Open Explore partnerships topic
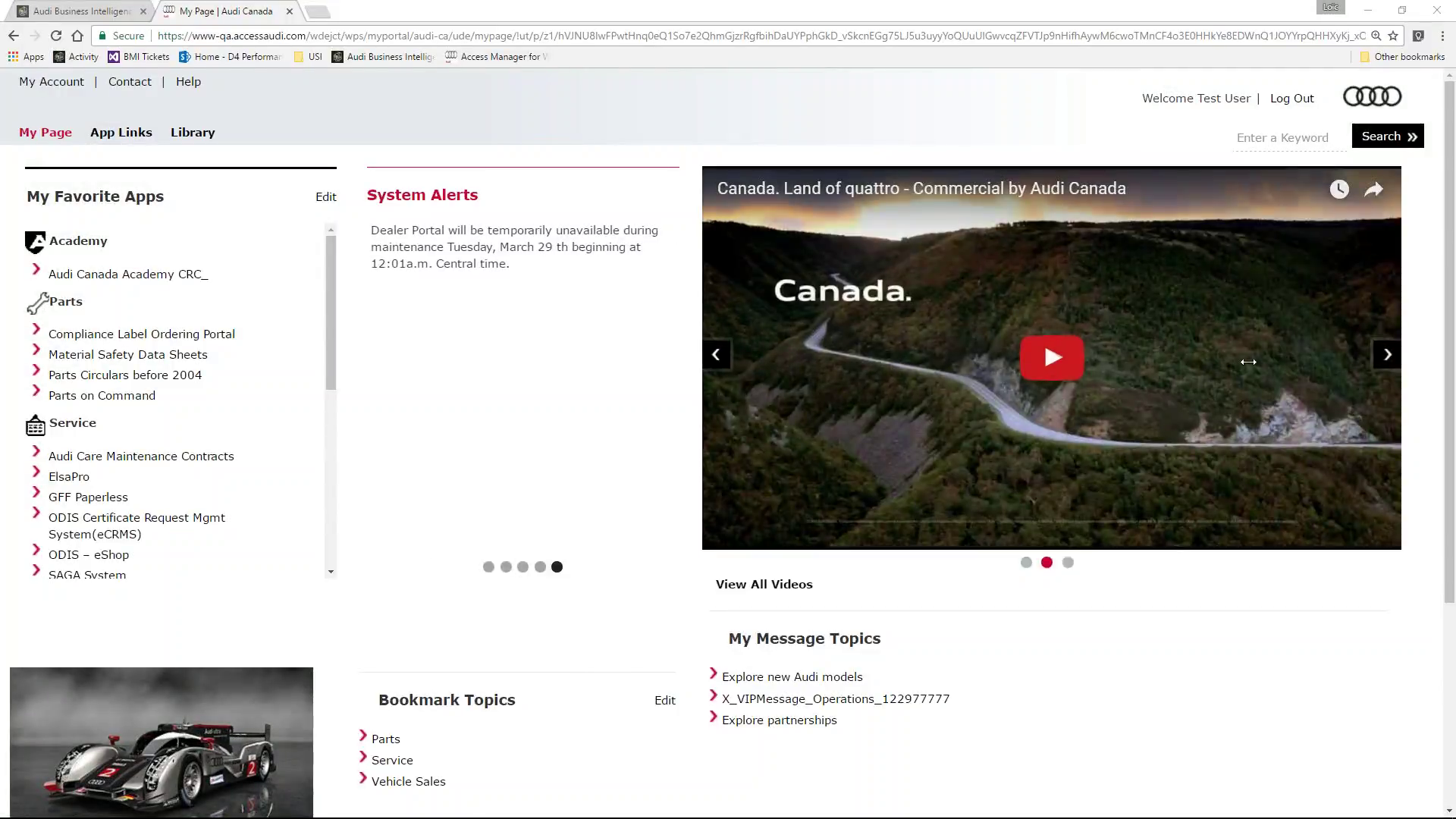The height and width of the screenshot is (819, 1456). (x=780, y=720)
